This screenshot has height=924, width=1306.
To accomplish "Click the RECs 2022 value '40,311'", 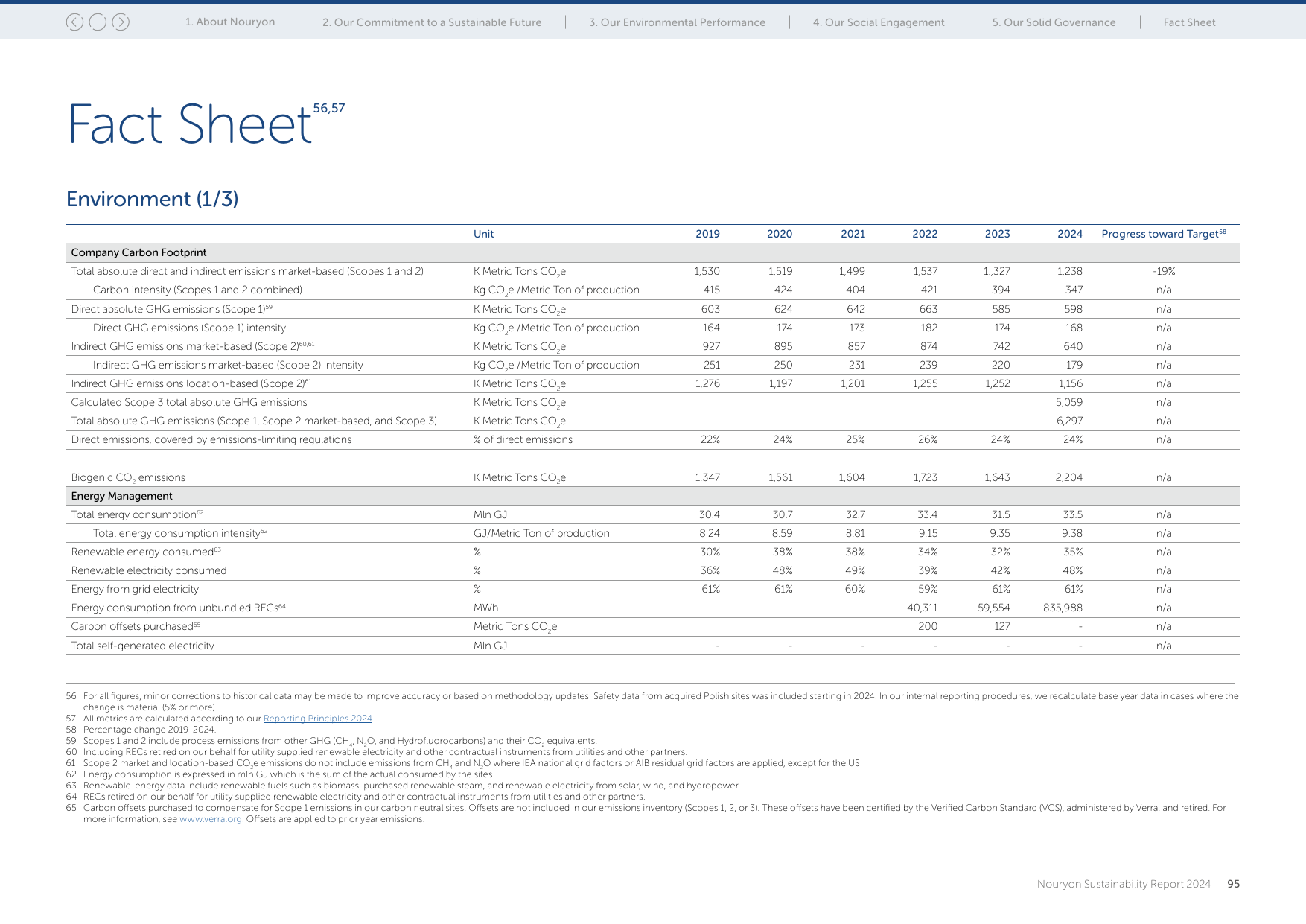I will [x=923, y=608].
